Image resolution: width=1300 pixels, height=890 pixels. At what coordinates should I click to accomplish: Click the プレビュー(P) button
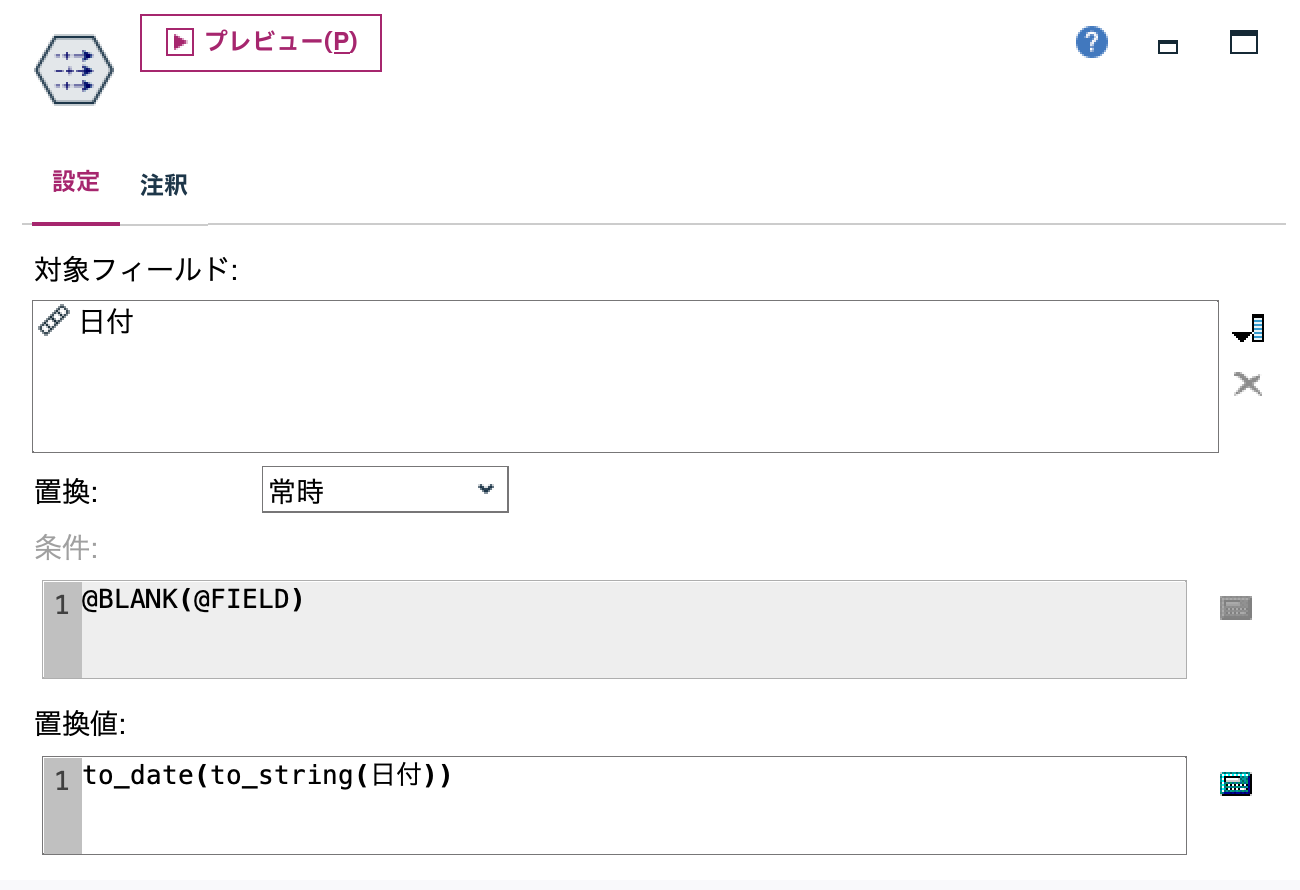pyautogui.click(x=260, y=43)
